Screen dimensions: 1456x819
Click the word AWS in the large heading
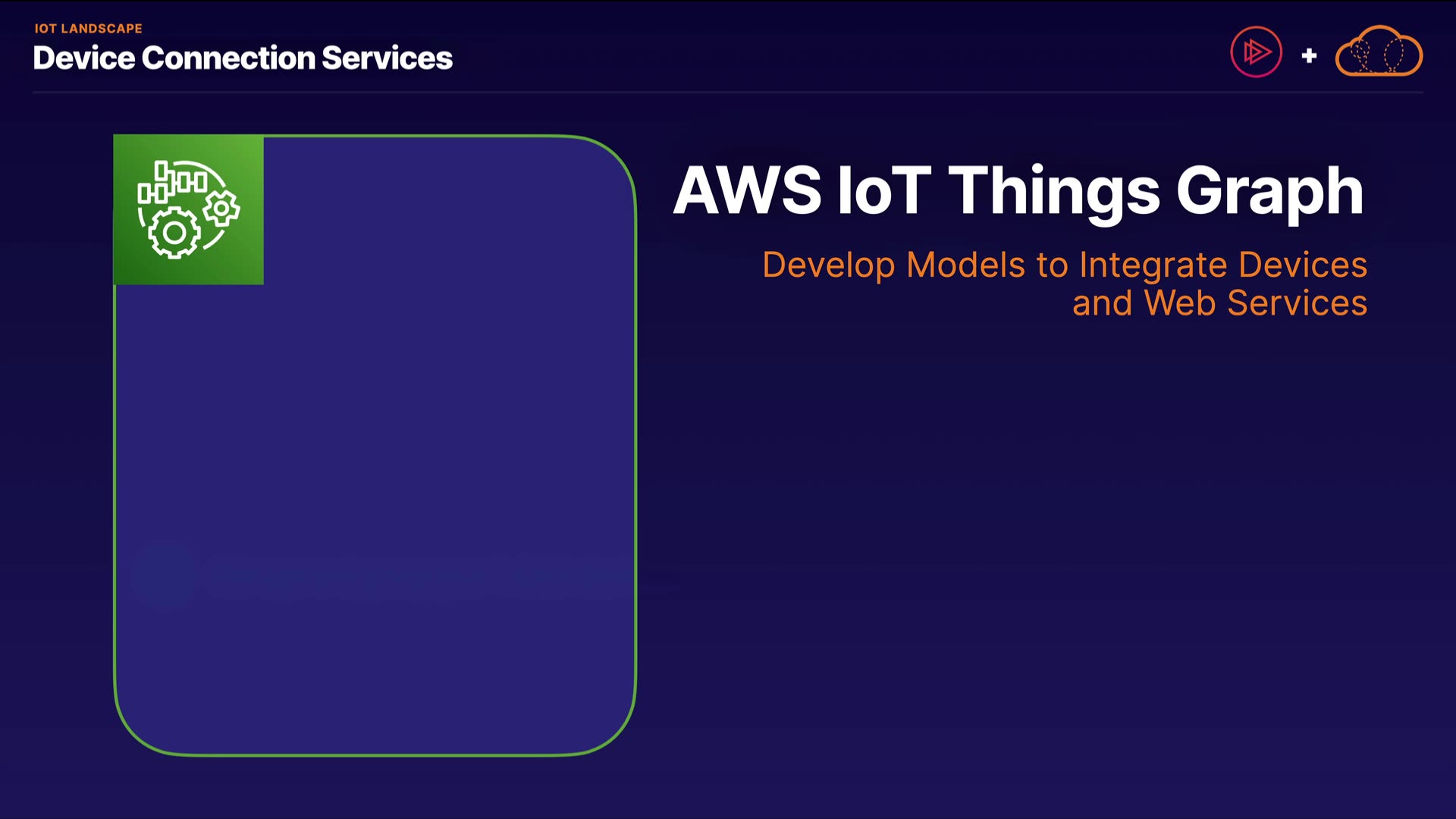(747, 190)
